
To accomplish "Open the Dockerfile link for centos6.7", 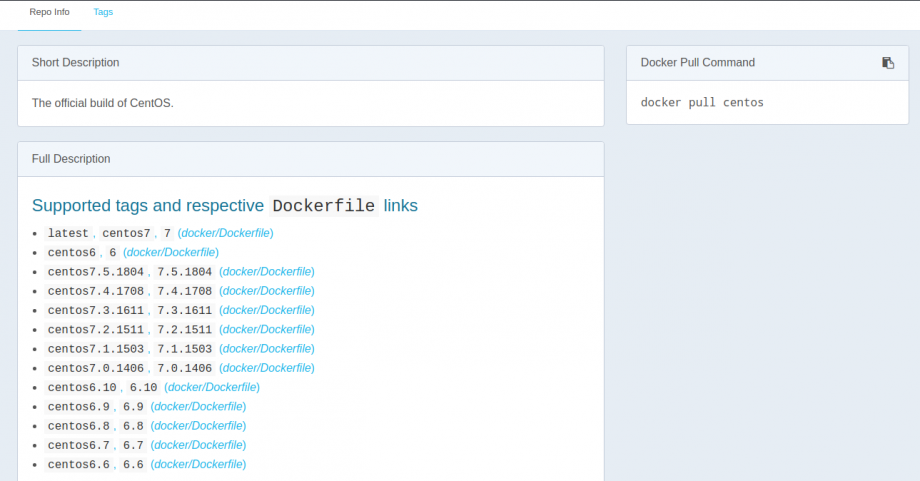I will [x=198, y=445].
